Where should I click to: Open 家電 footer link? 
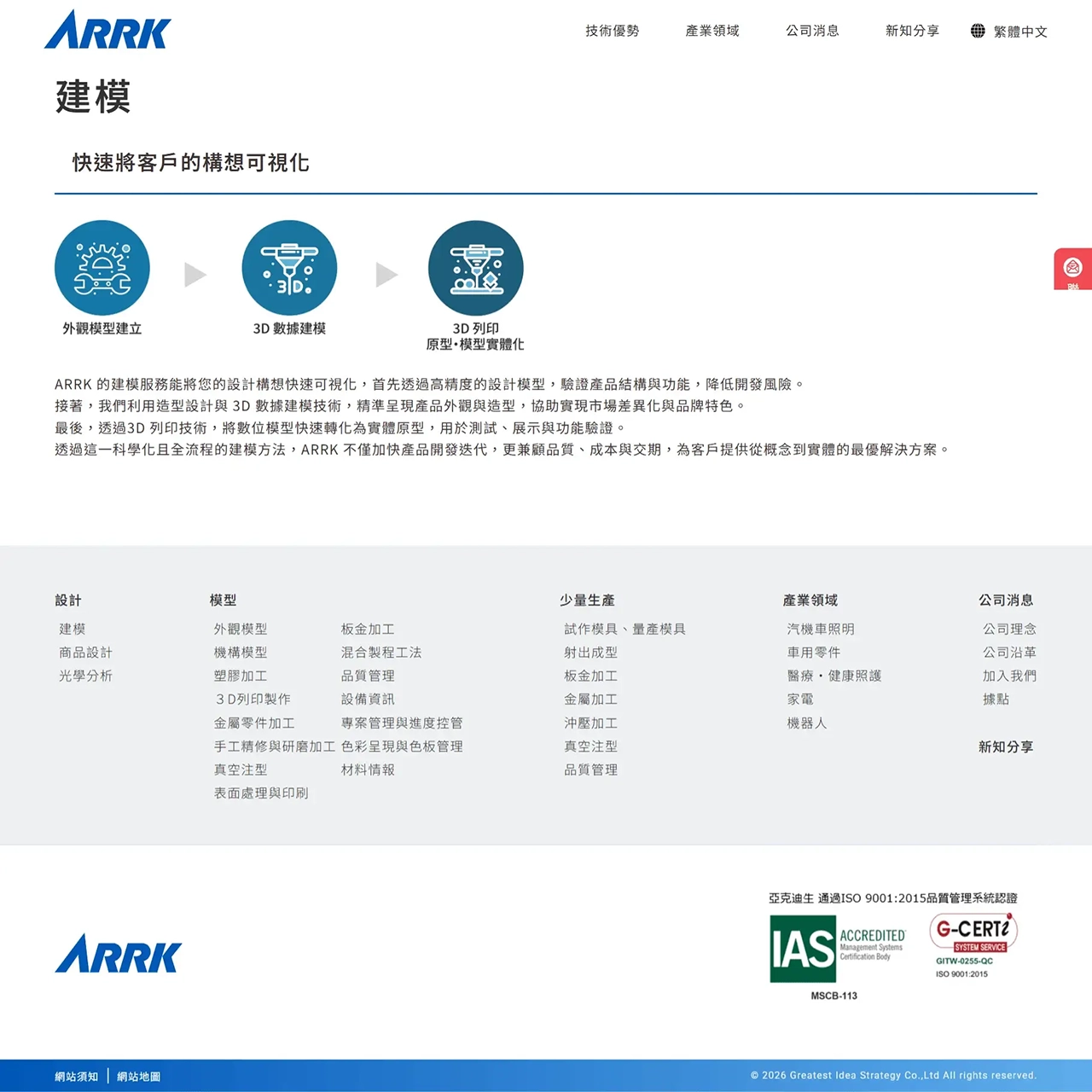[x=800, y=699]
